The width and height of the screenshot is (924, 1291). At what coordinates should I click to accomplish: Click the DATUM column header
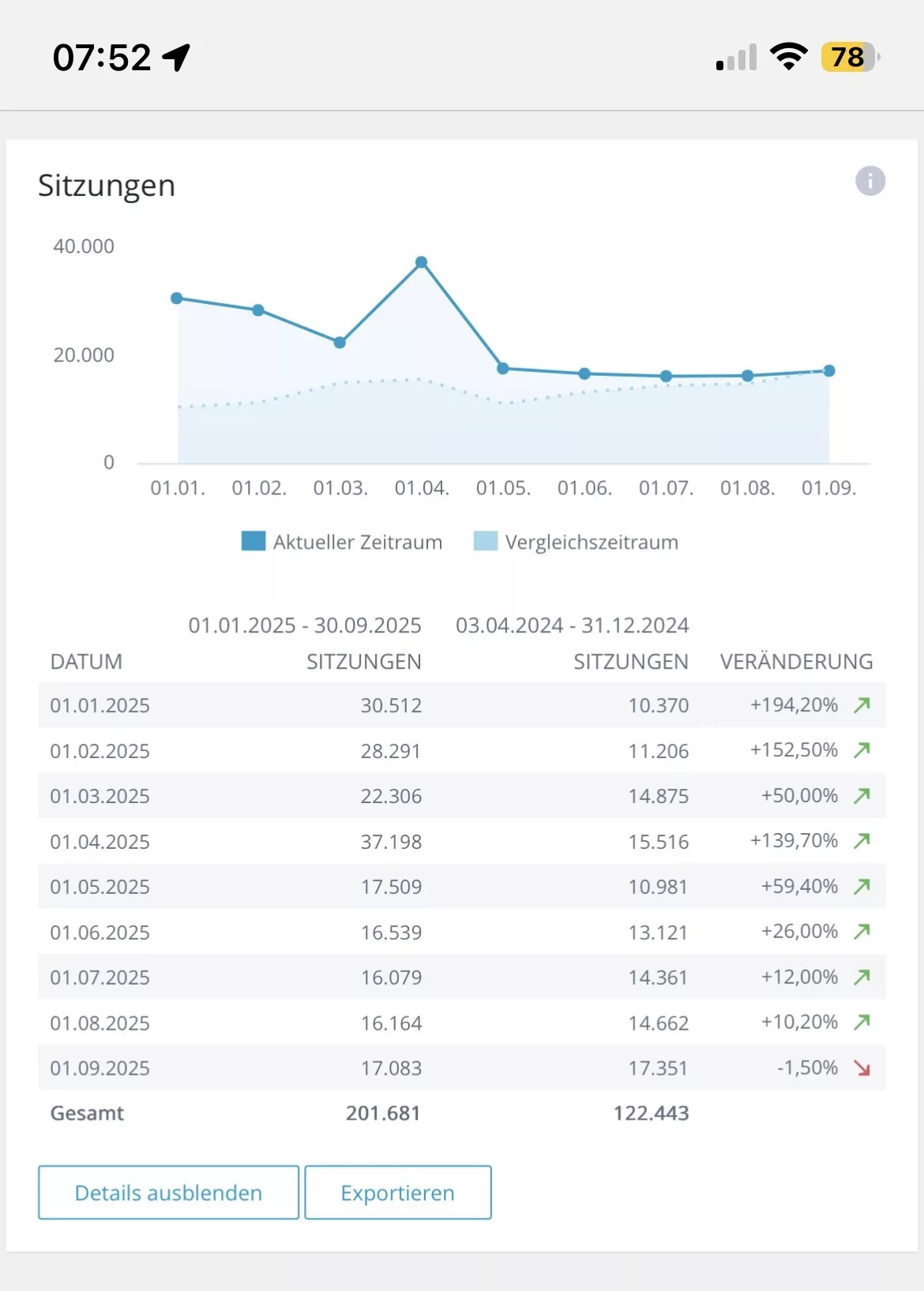pos(86,662)
